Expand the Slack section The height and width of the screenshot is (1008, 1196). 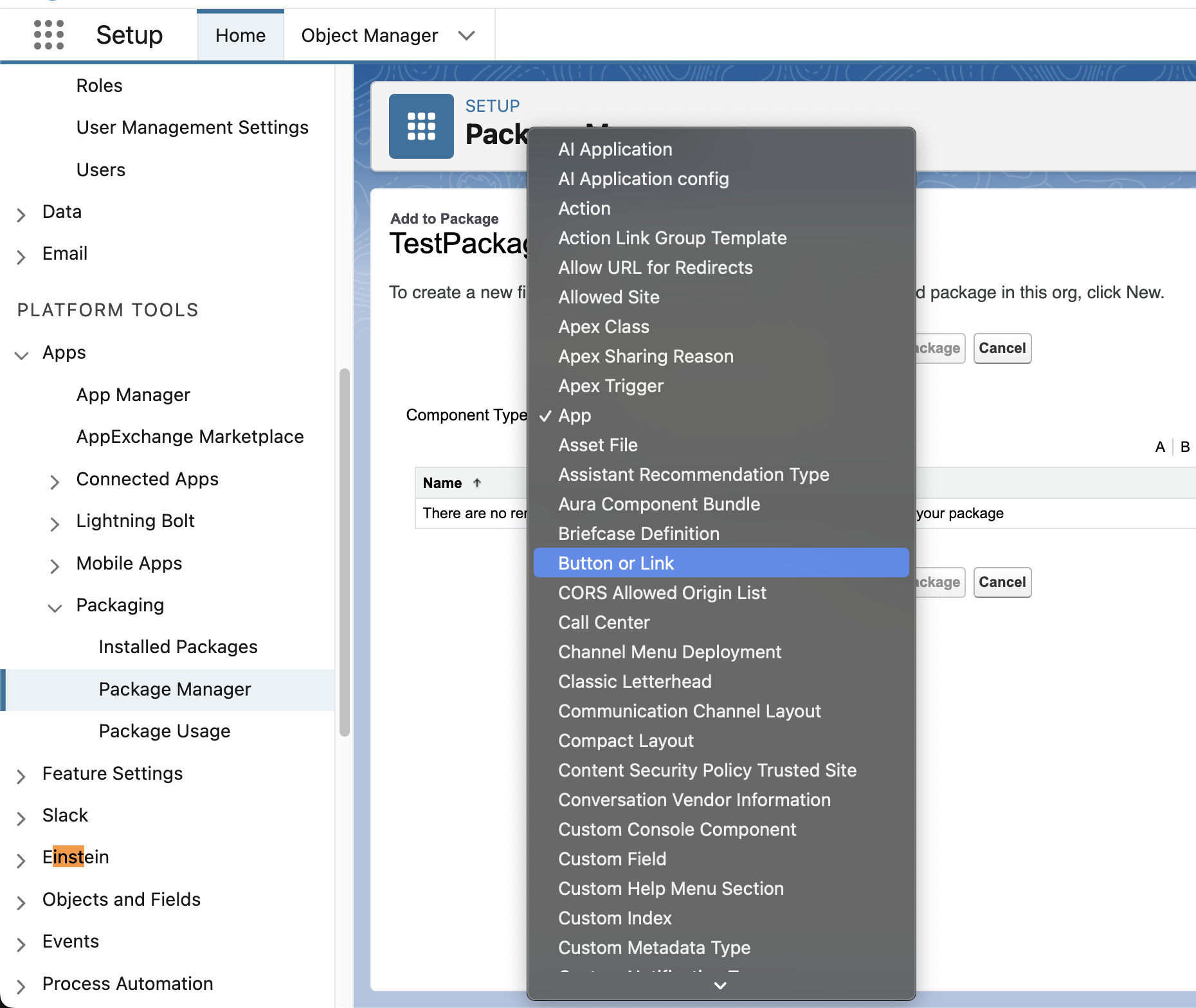coord(21,818)
